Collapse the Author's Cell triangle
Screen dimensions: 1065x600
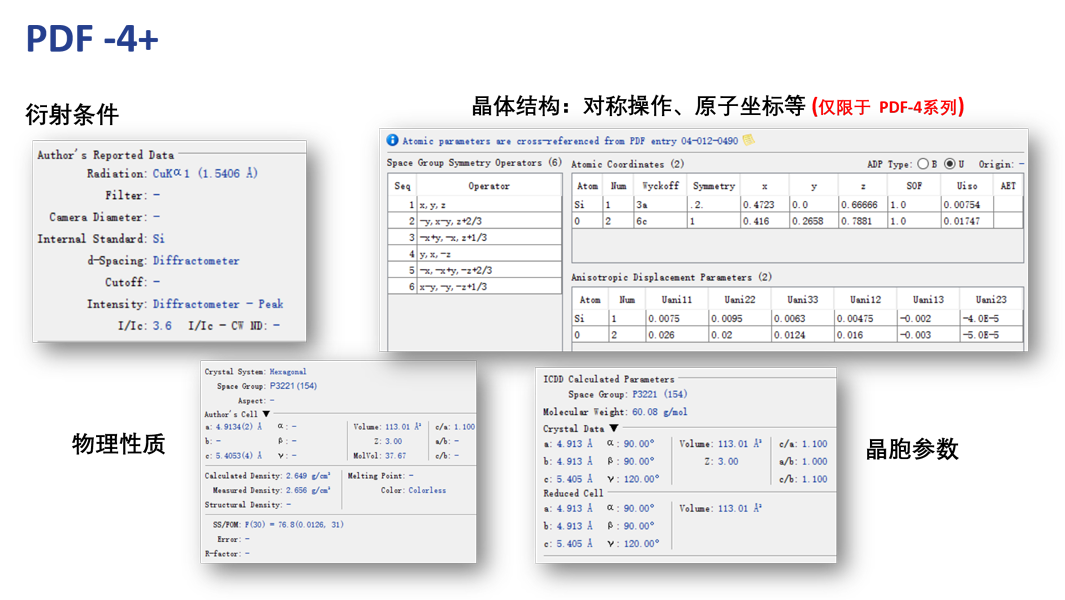tap(266, 414)
